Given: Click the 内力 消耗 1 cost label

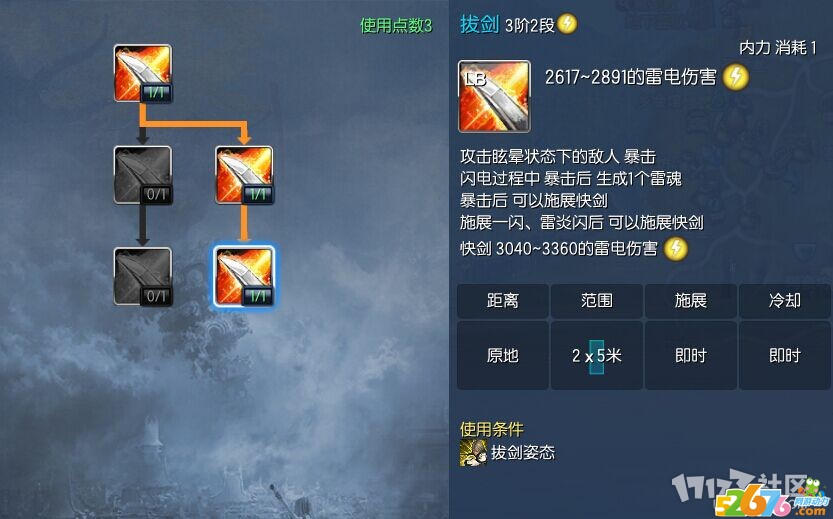Looking at the screenshot, I should 778,48.
